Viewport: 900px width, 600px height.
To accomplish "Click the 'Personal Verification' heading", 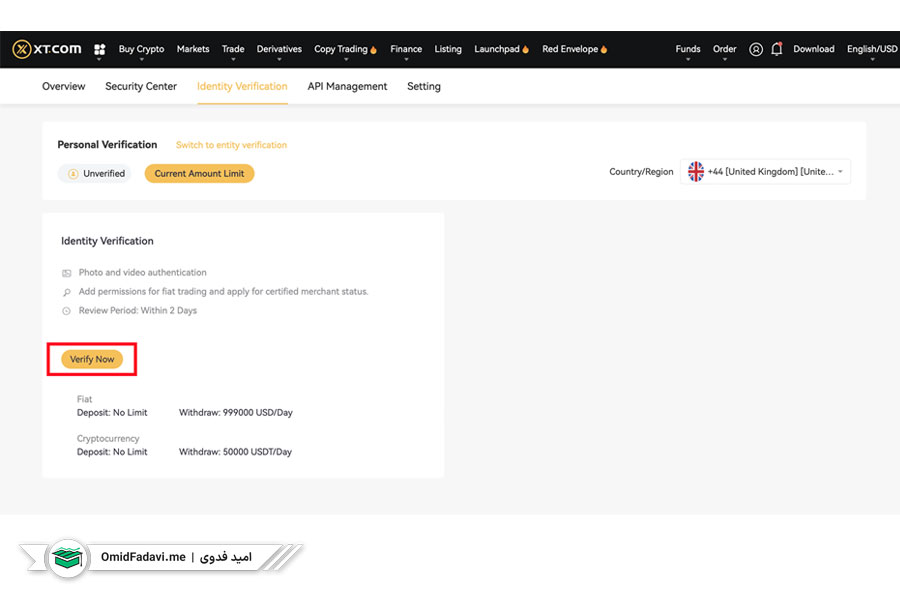I will click(x=107, y=145).
